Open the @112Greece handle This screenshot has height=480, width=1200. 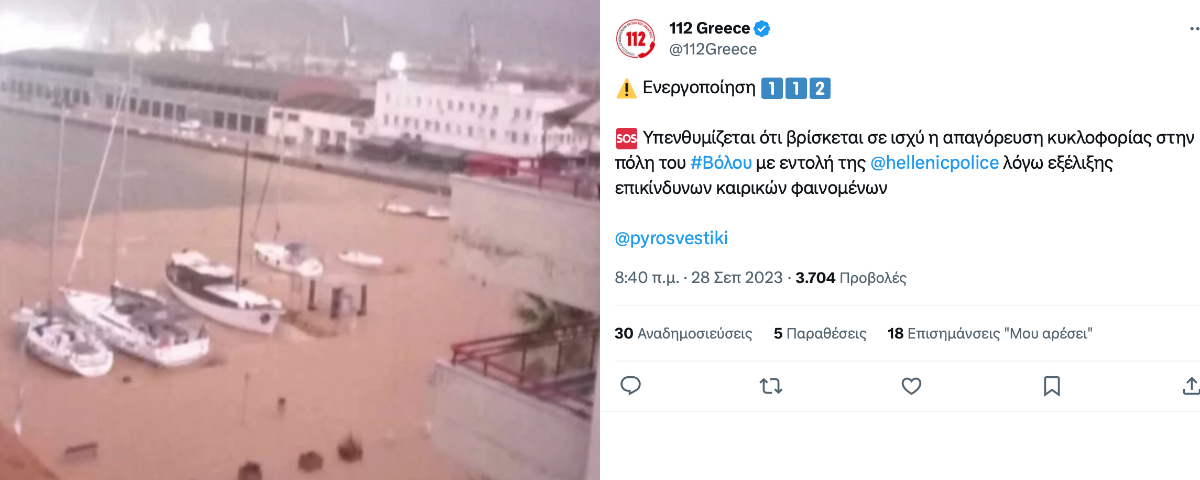(712, 49)
